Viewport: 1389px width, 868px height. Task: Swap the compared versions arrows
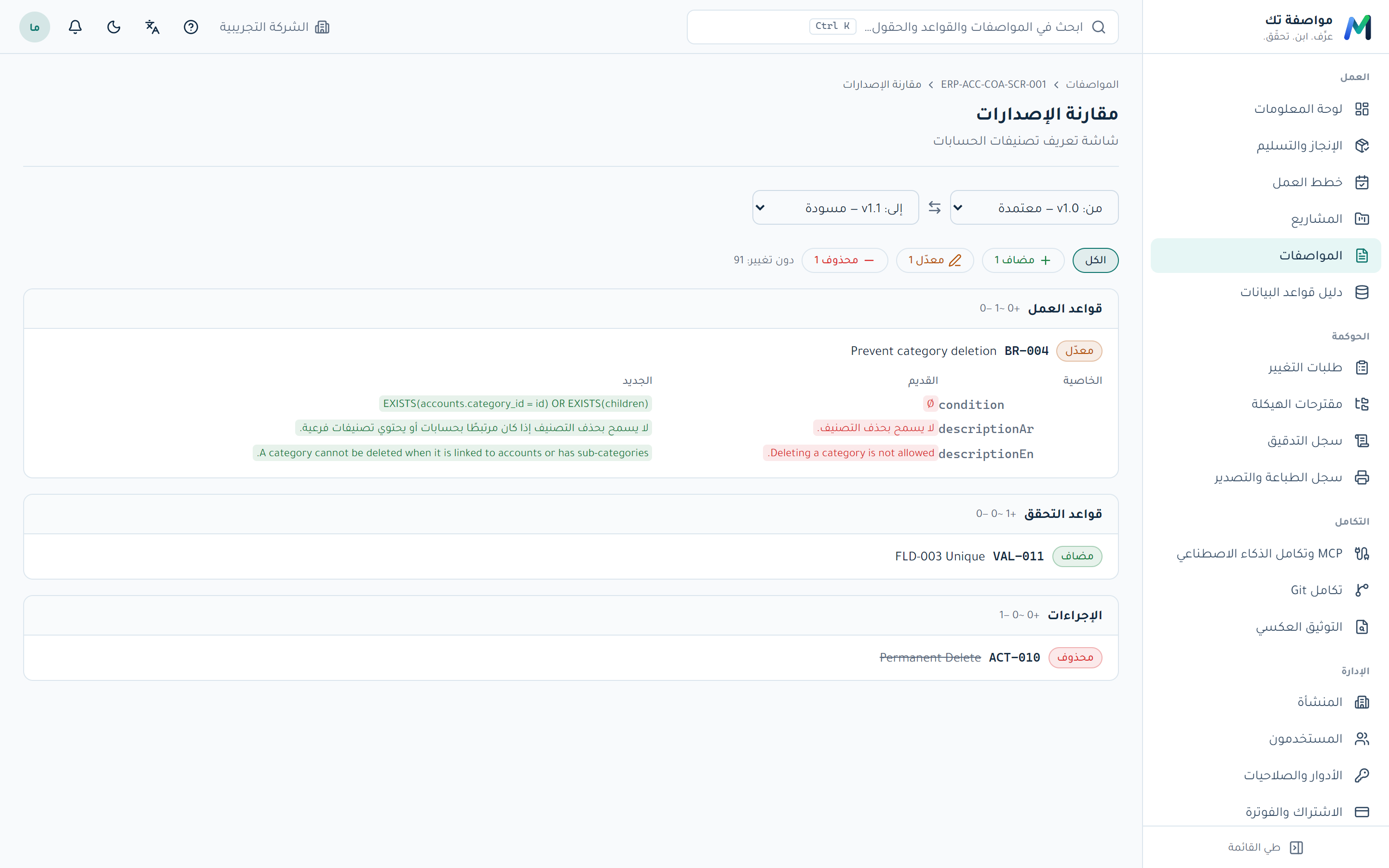pyautogui.click(x=934, y=208)
